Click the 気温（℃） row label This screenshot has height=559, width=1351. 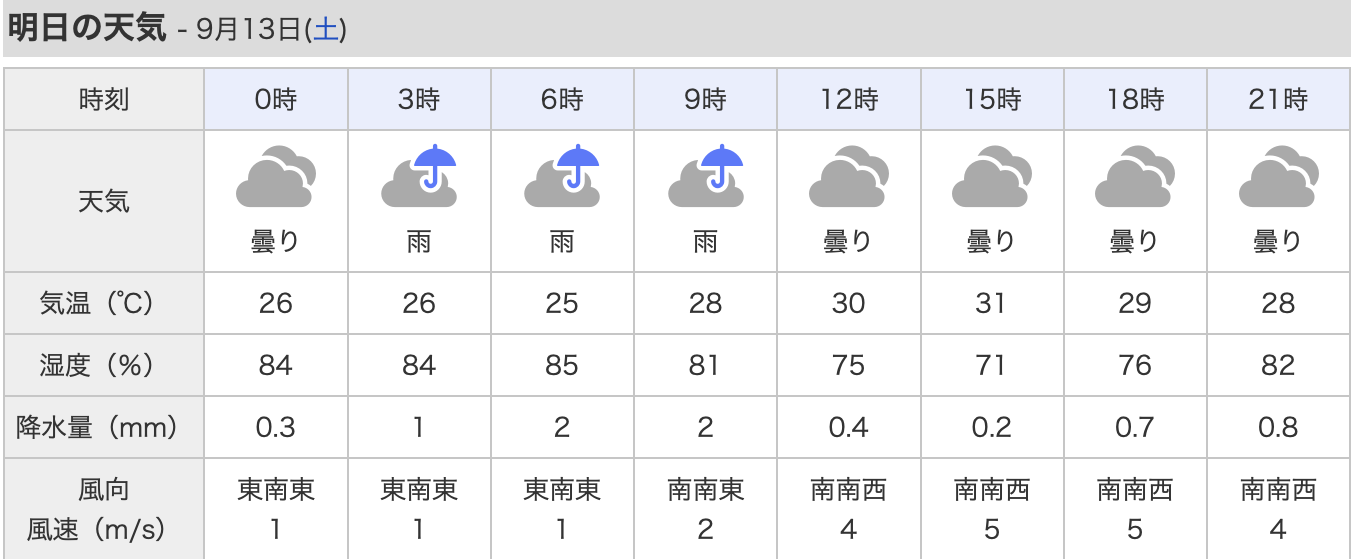[104, 303]
